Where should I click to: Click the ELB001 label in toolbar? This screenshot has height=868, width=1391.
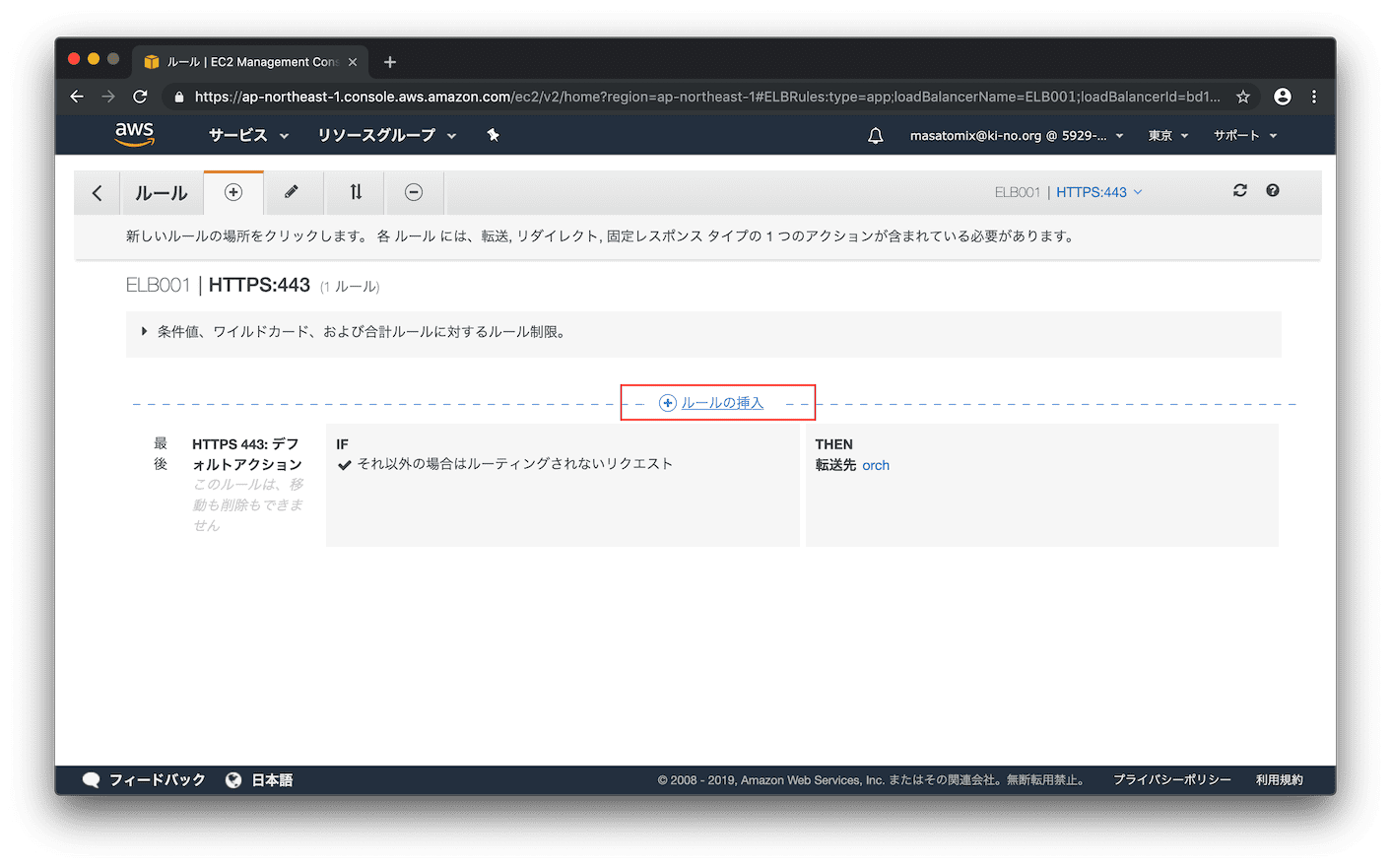[1017, 192]
